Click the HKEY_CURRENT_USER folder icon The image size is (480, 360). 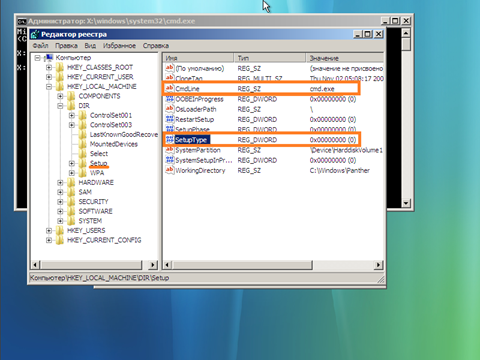tap(60, 77)
